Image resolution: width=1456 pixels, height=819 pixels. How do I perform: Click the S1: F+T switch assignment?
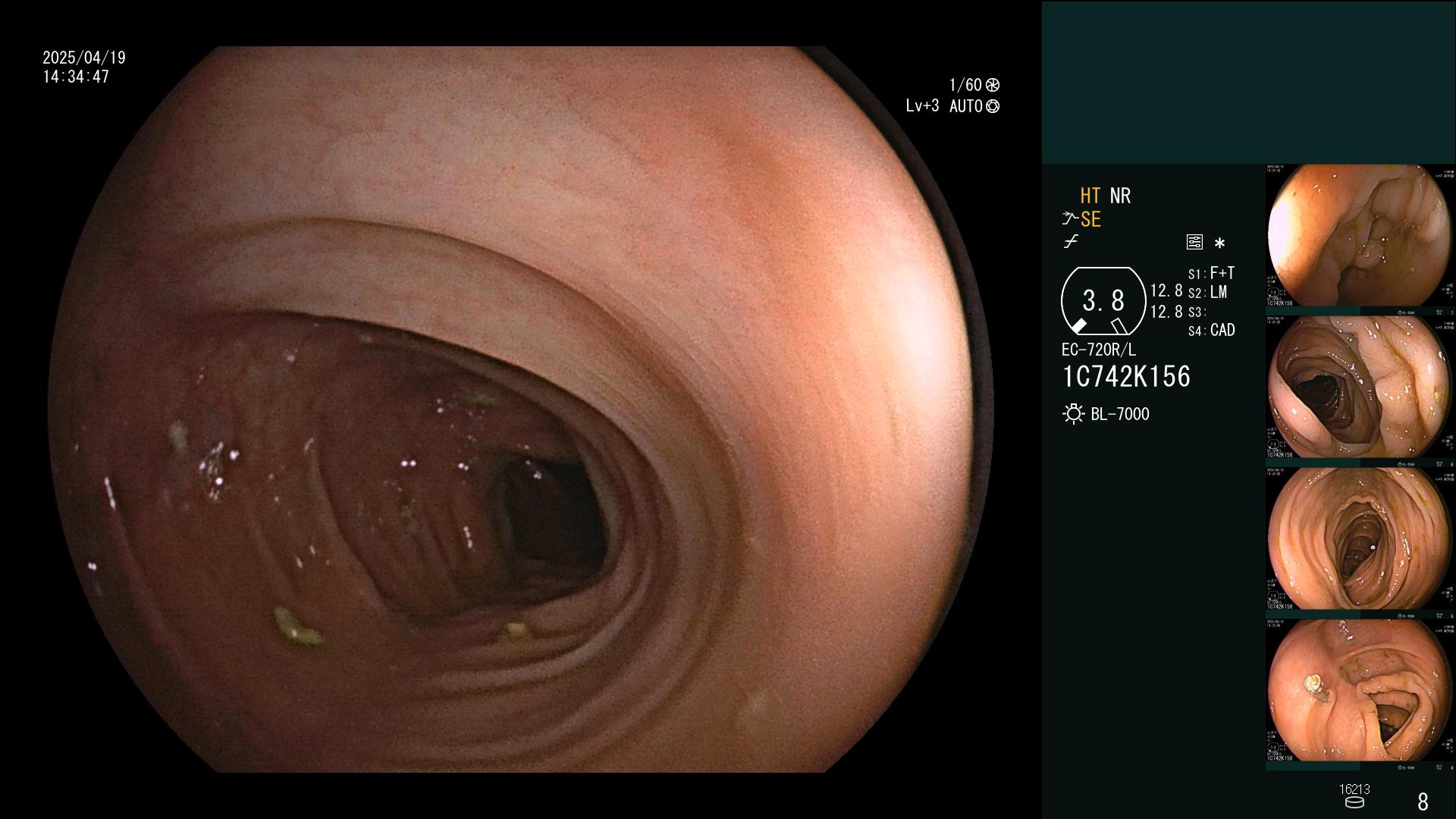(x=1211, y=273)
